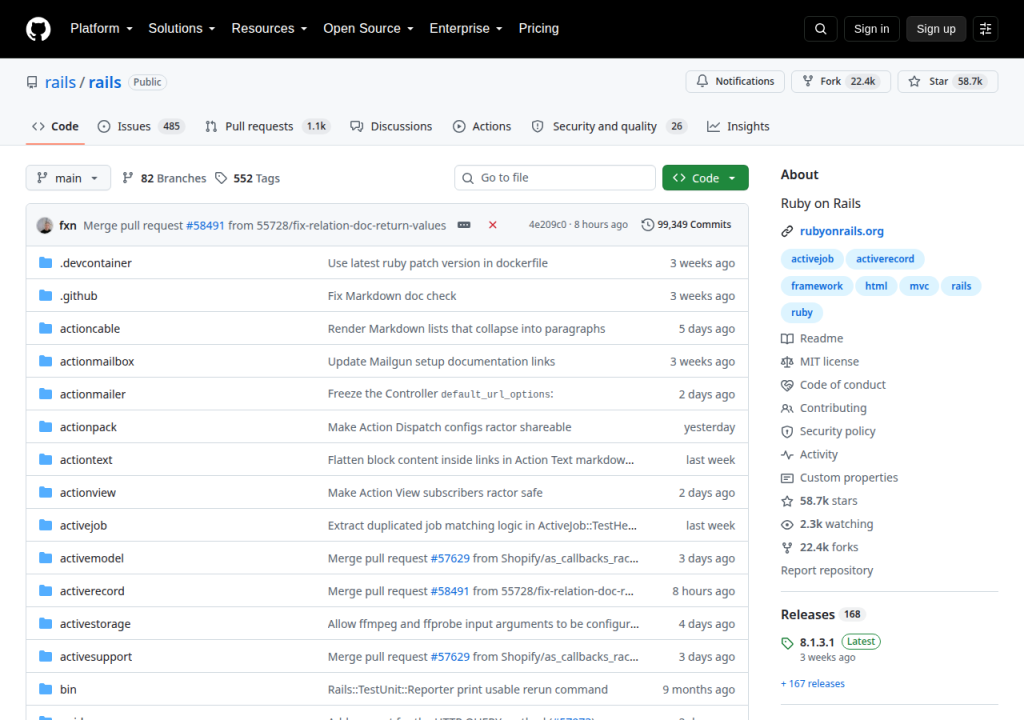
Task: Click the eye icon beside 2.3k watching
Action: (787, 525)
